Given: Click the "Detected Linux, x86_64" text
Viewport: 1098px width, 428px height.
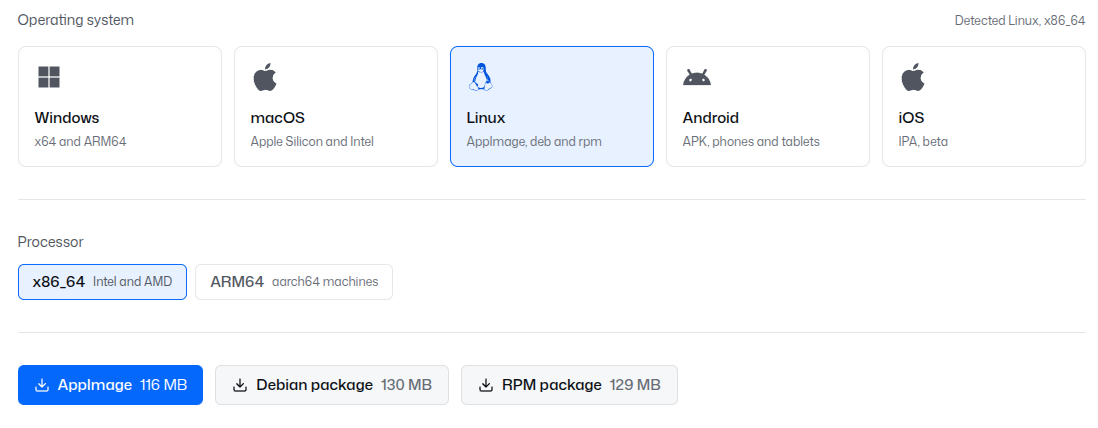Looking at the screenshot, I should (1020, 20).
